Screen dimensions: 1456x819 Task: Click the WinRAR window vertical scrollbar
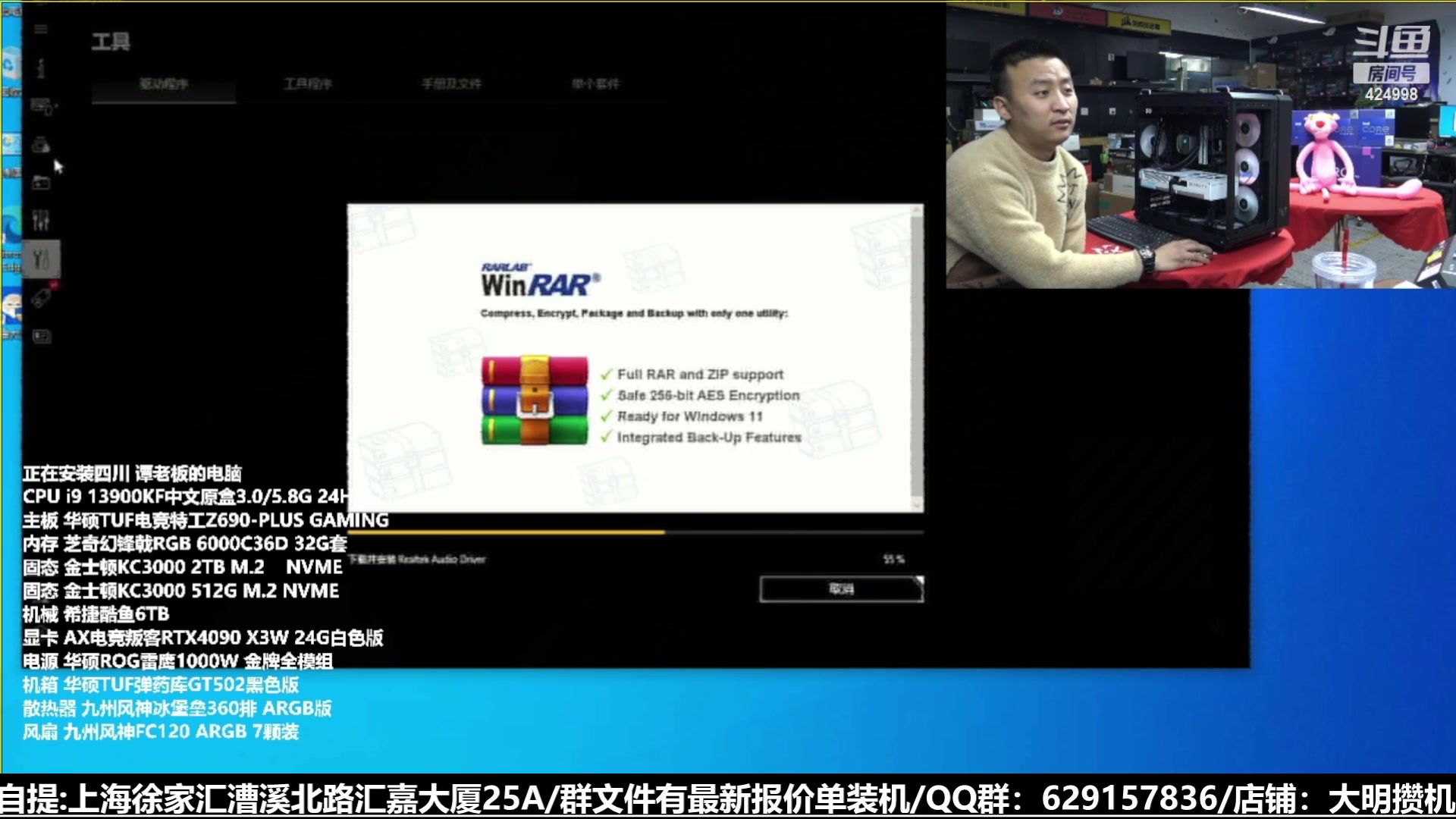pyautogui.click(x=917, y=356)
